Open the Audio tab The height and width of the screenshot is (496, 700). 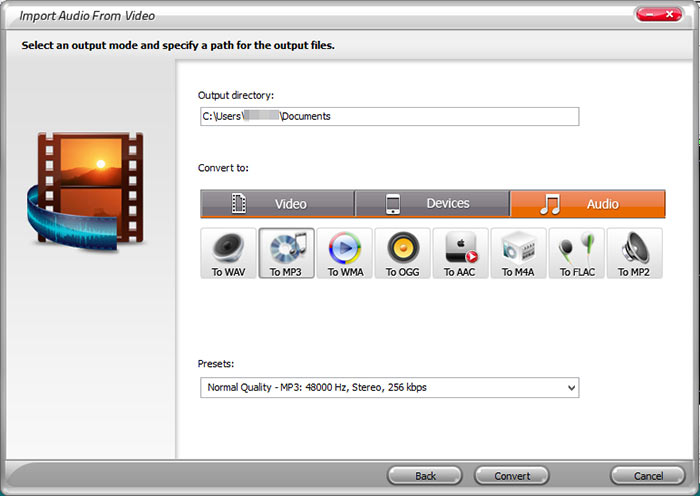point(588,204)
